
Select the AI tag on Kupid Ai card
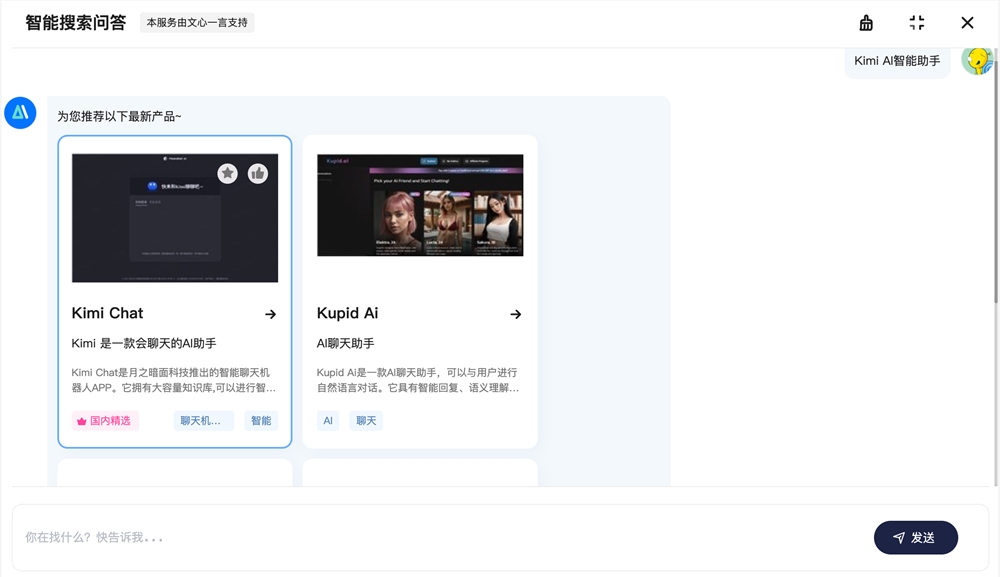(x=328, y=420)
